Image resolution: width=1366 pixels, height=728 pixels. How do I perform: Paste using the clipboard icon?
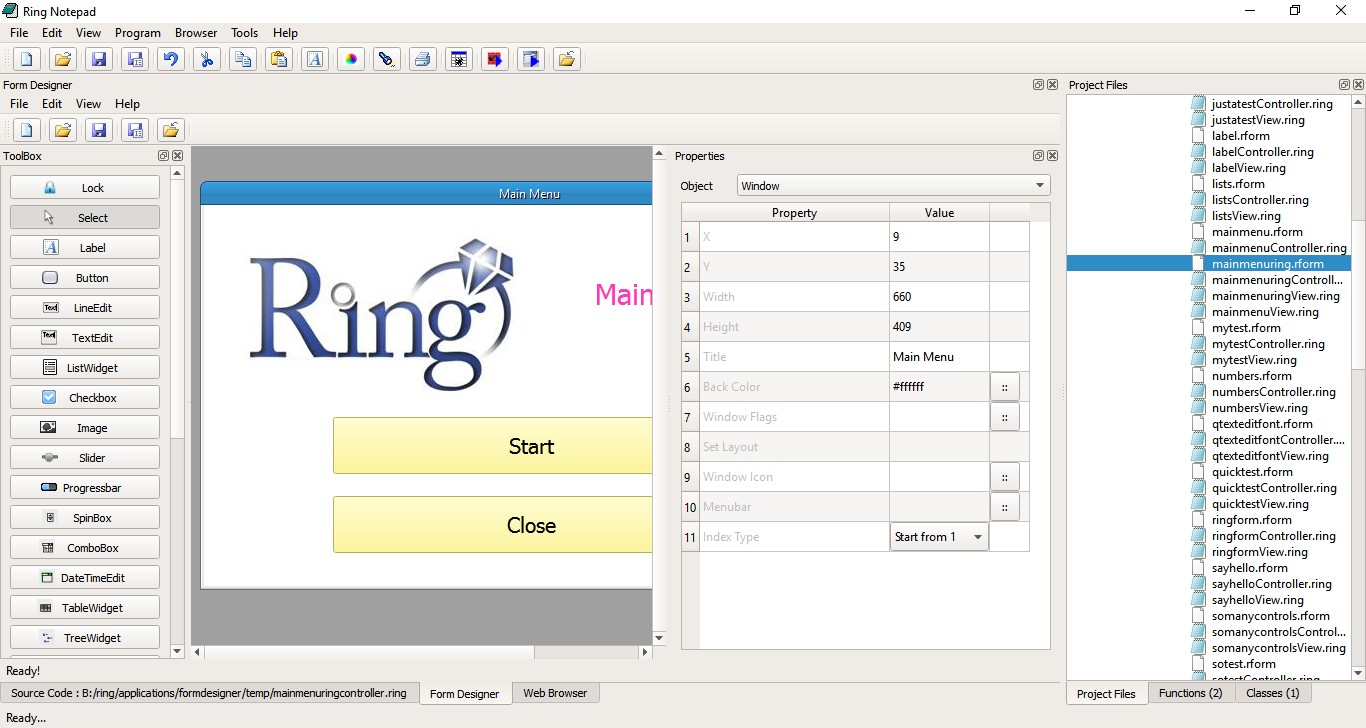[x=279, y=59]
